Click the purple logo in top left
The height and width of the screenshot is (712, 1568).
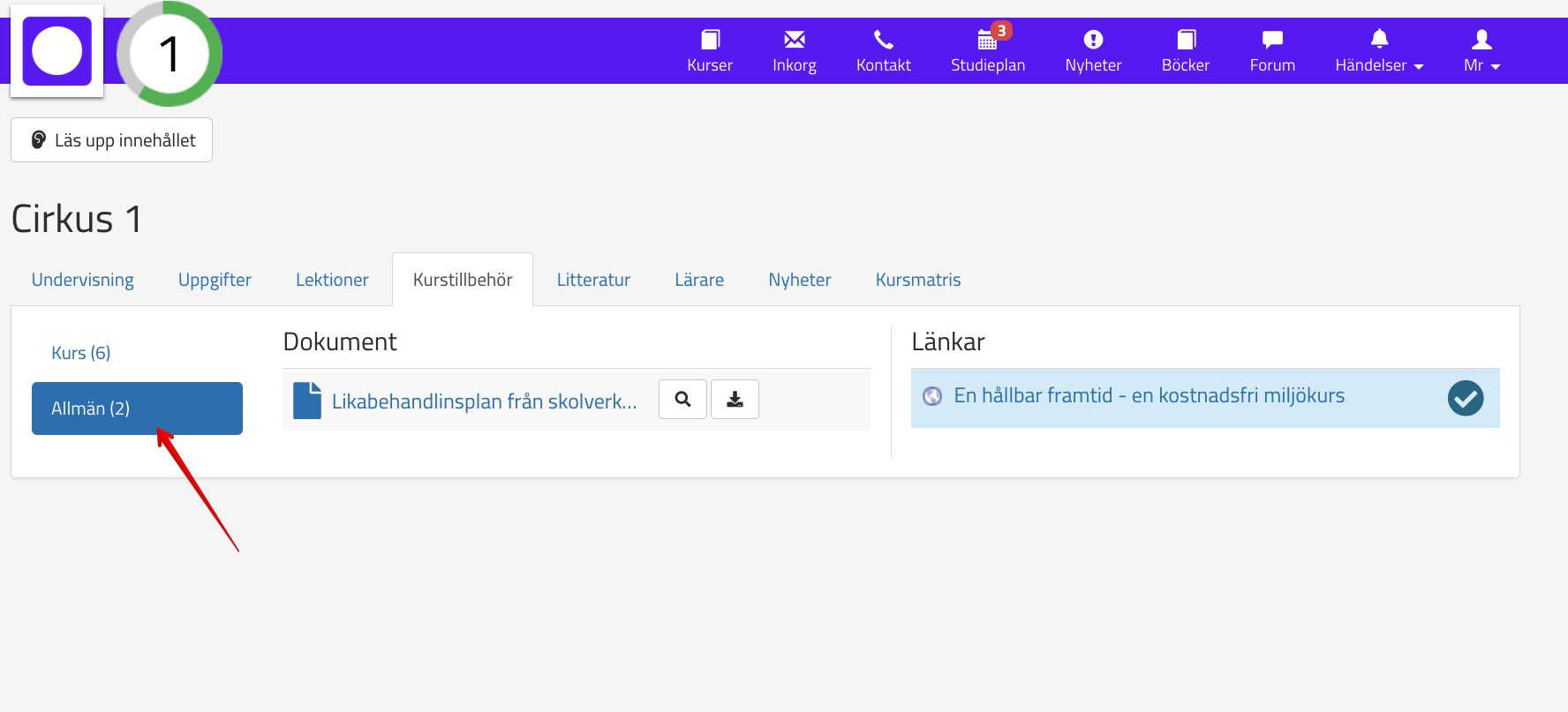[x=57, y=51]
